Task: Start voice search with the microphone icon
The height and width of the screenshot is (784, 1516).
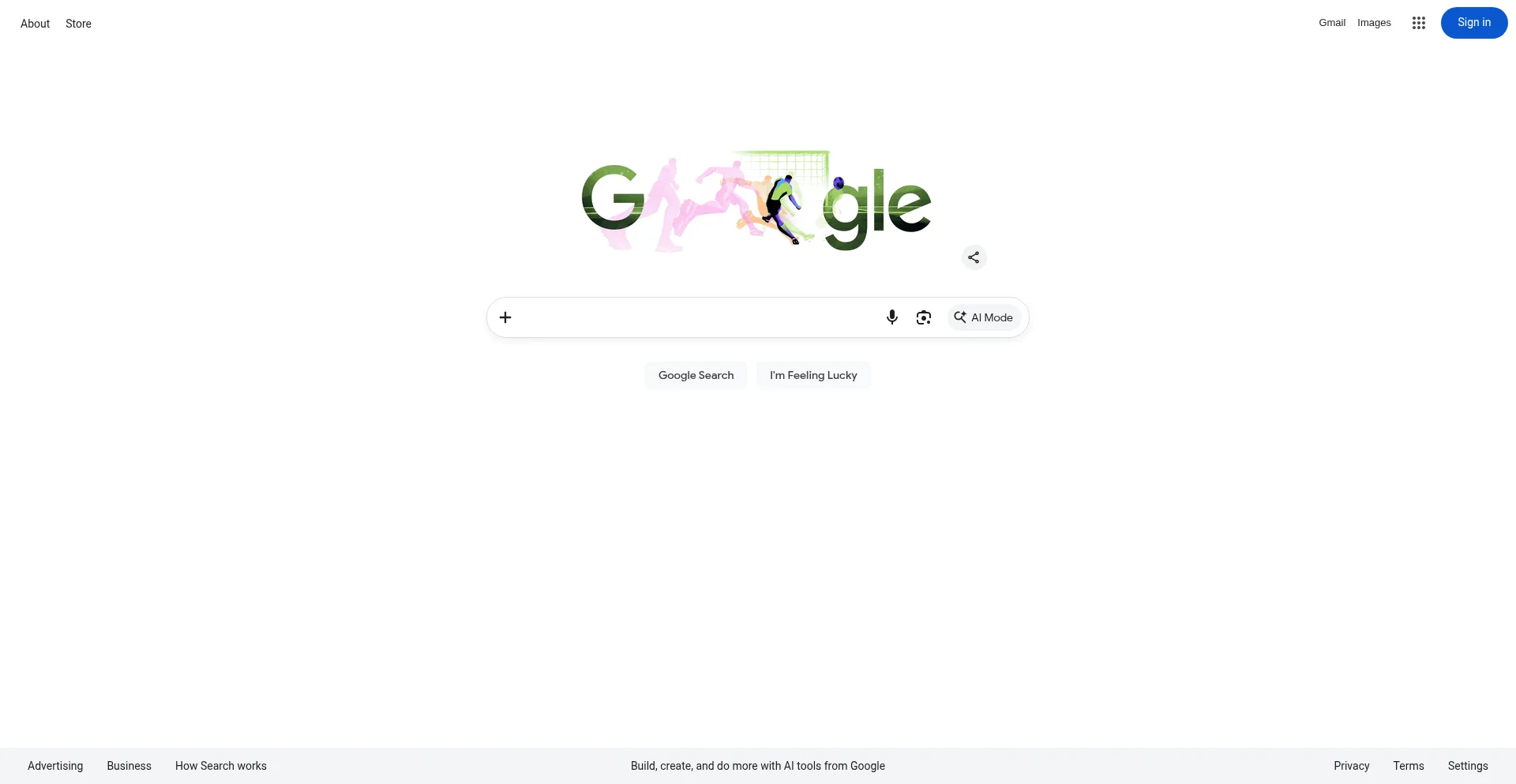Action: (x=891, y=317)
